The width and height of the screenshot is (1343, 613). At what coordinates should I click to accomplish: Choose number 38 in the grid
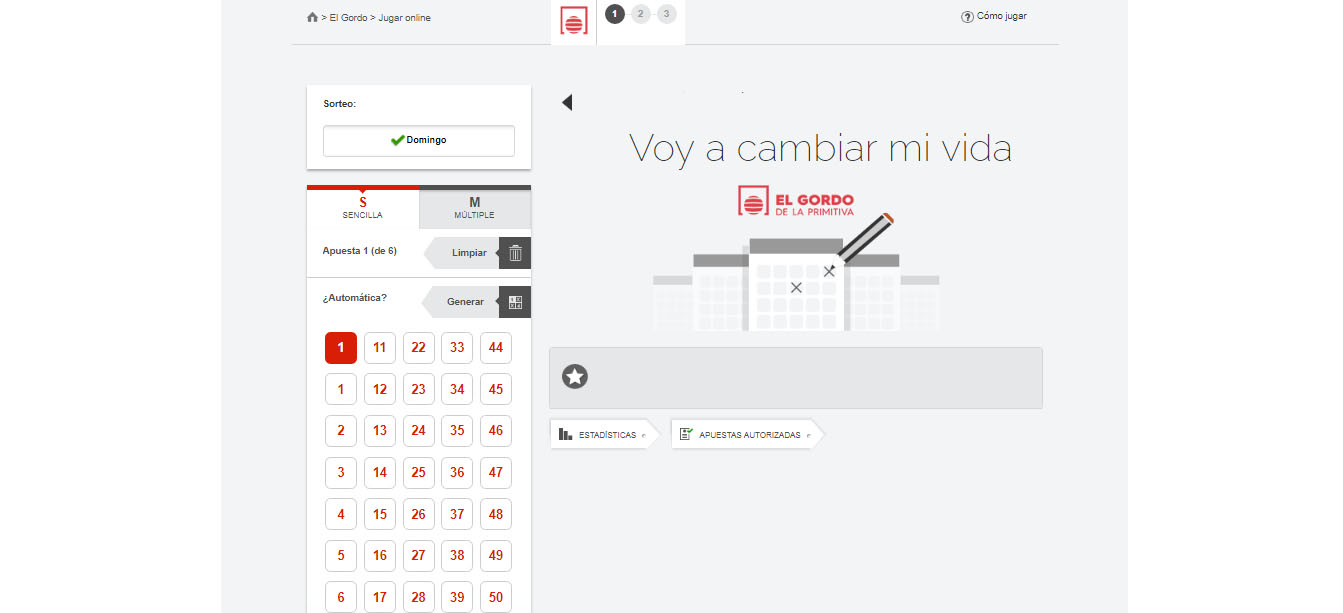(x=457, y=555)
